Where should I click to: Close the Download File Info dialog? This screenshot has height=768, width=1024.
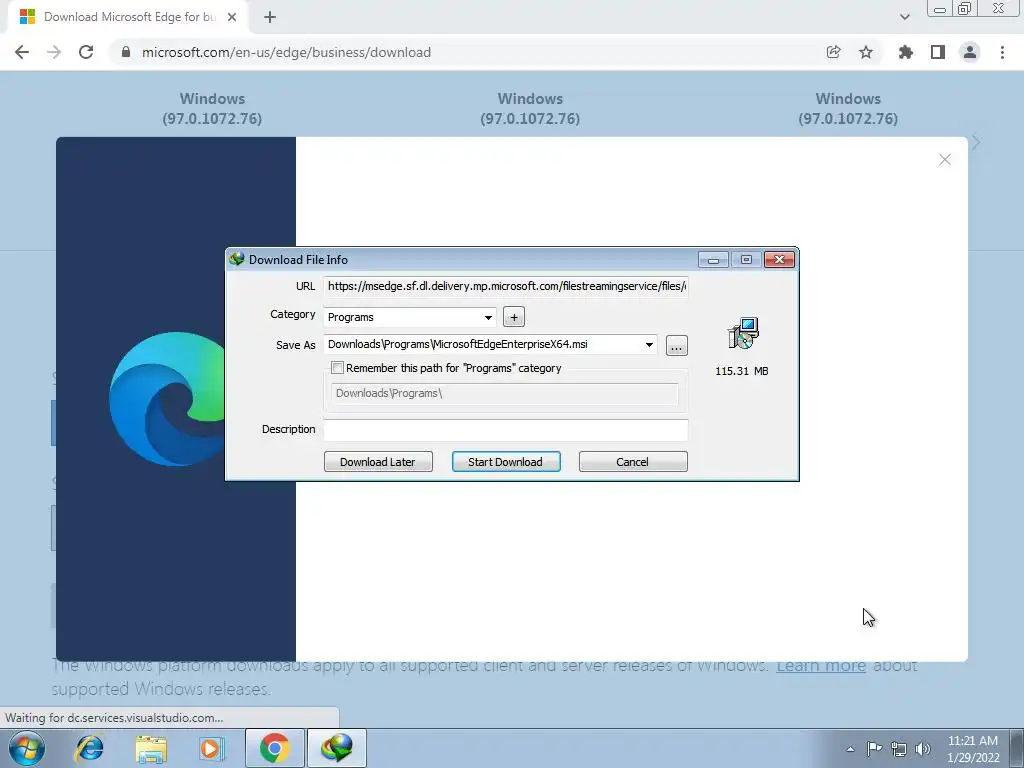779,260
